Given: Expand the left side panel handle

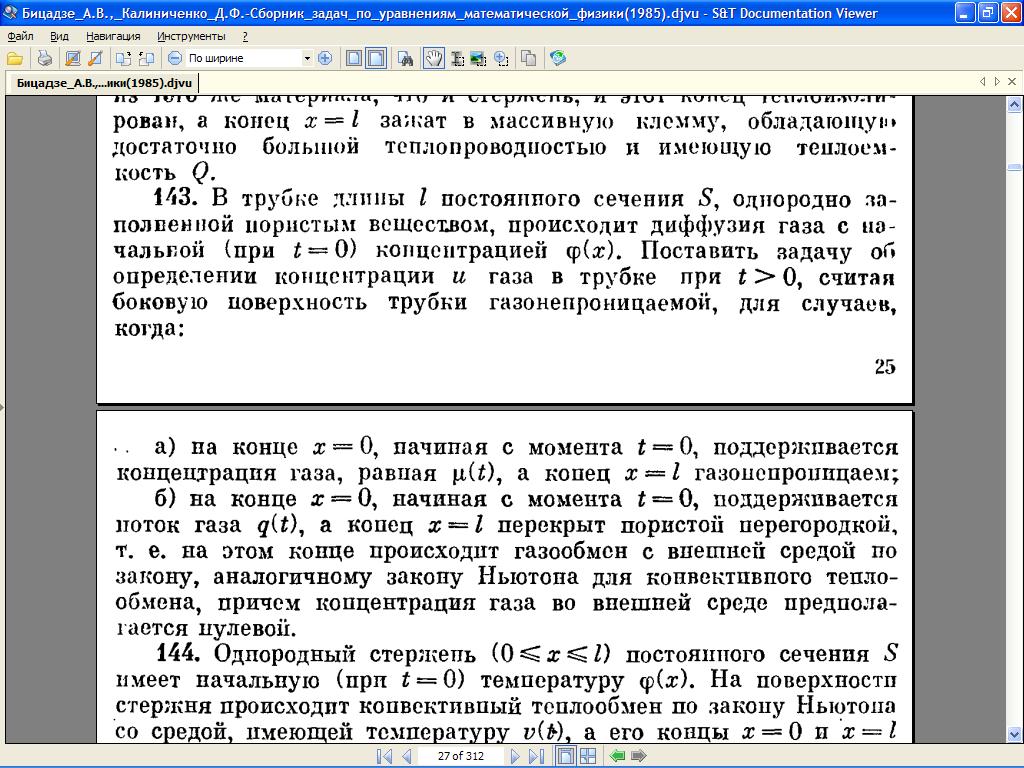Looking at the screenshot, I should (x=3, y=407).
